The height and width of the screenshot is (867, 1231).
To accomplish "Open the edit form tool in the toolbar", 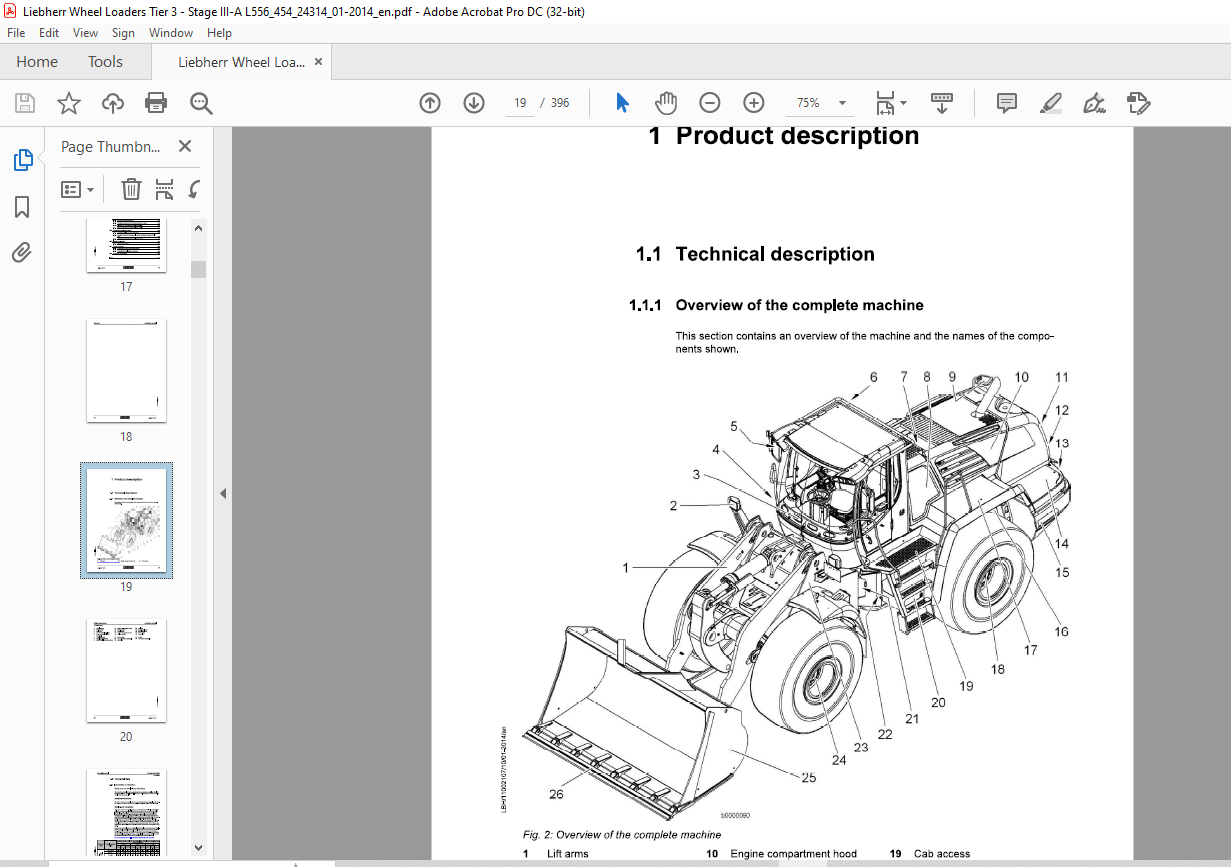I will tap(1138, 103).
